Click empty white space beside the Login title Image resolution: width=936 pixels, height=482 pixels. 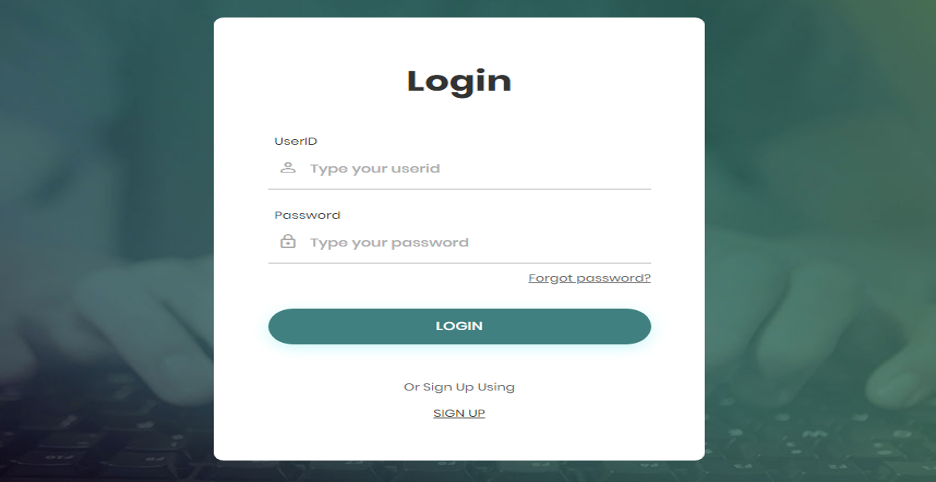pyautogui.click(x=597, y=81)
